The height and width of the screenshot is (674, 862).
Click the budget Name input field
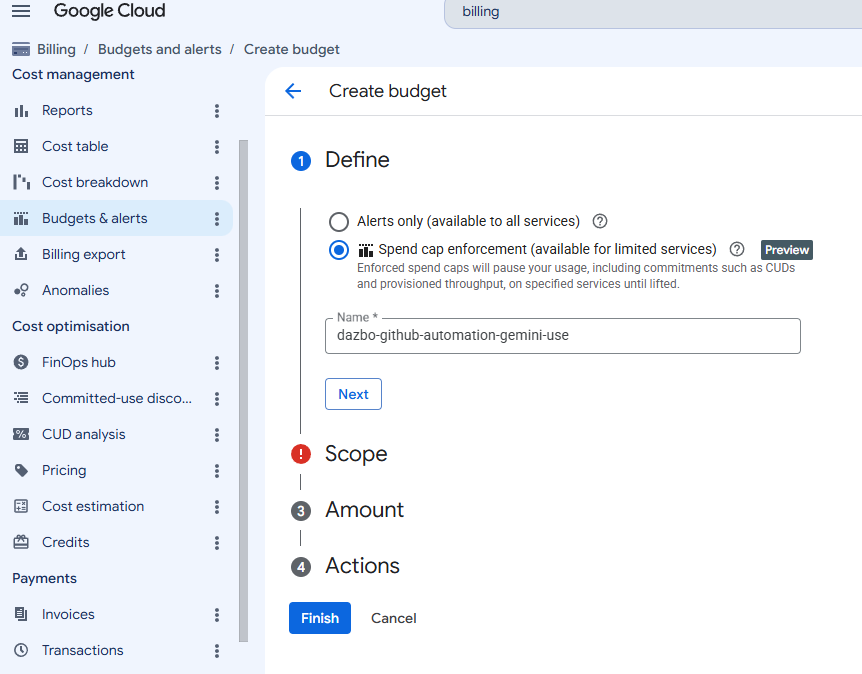(563, 336)
